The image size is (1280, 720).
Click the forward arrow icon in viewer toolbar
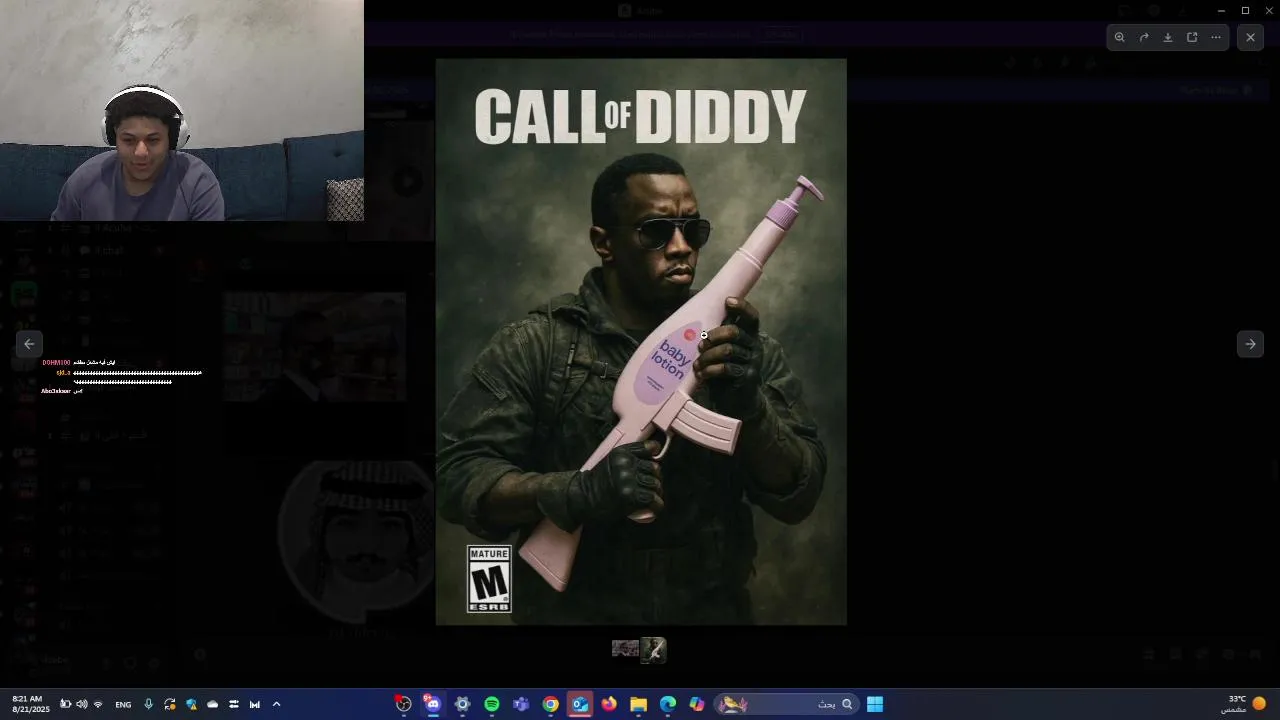pos(1144,37)
